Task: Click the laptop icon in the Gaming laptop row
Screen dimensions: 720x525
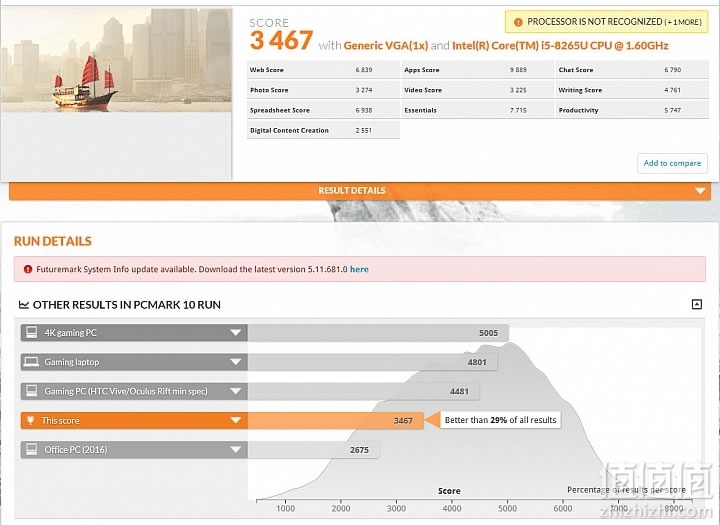Action: [x=31, y=362]
